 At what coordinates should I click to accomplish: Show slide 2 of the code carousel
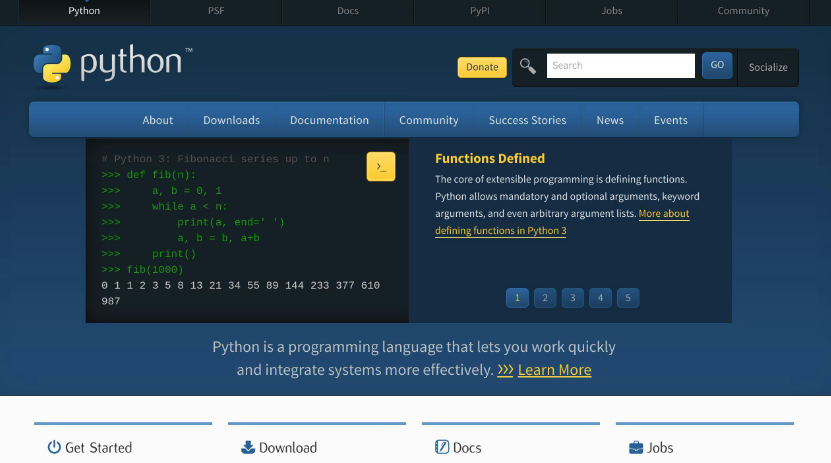[x=545, y=298]
